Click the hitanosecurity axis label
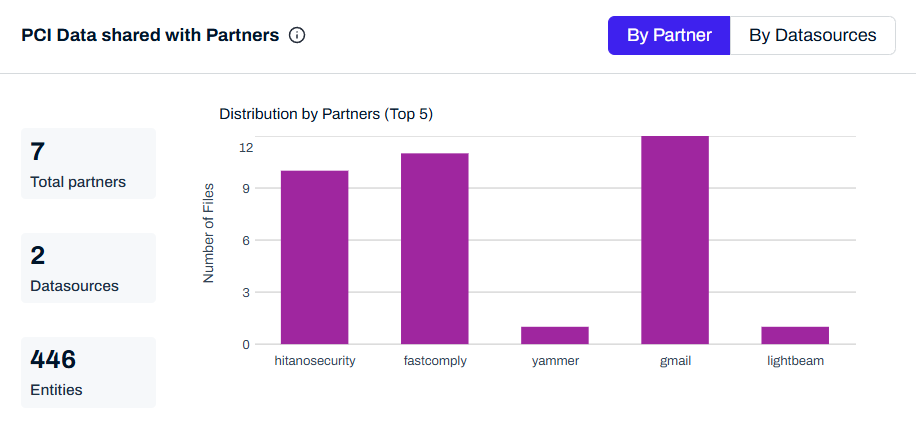916x433 pixels. 315,361
